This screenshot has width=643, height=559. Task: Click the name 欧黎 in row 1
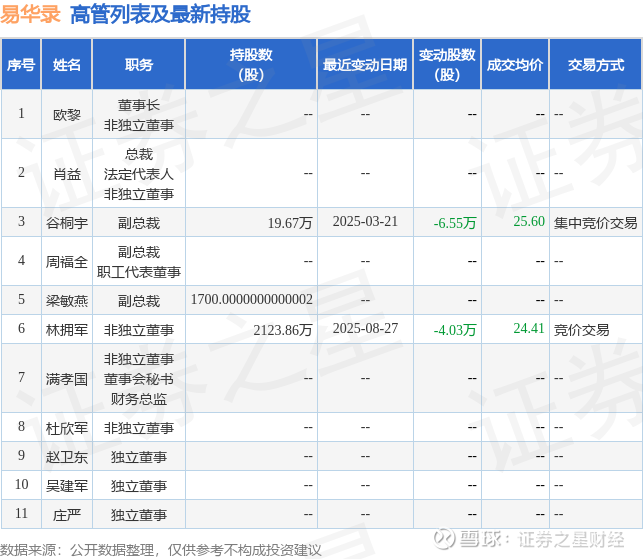click(67, 115)
